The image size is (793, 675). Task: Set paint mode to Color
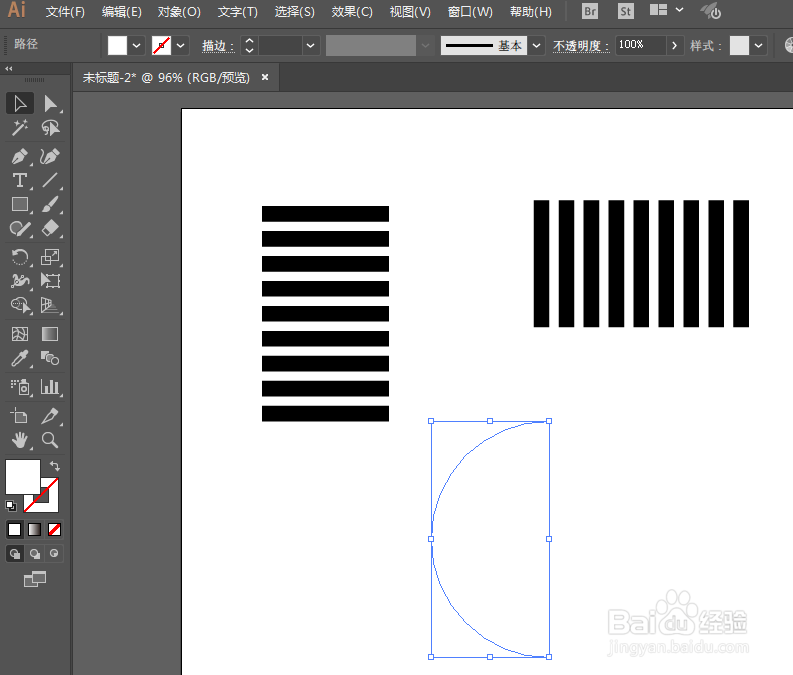15,529
